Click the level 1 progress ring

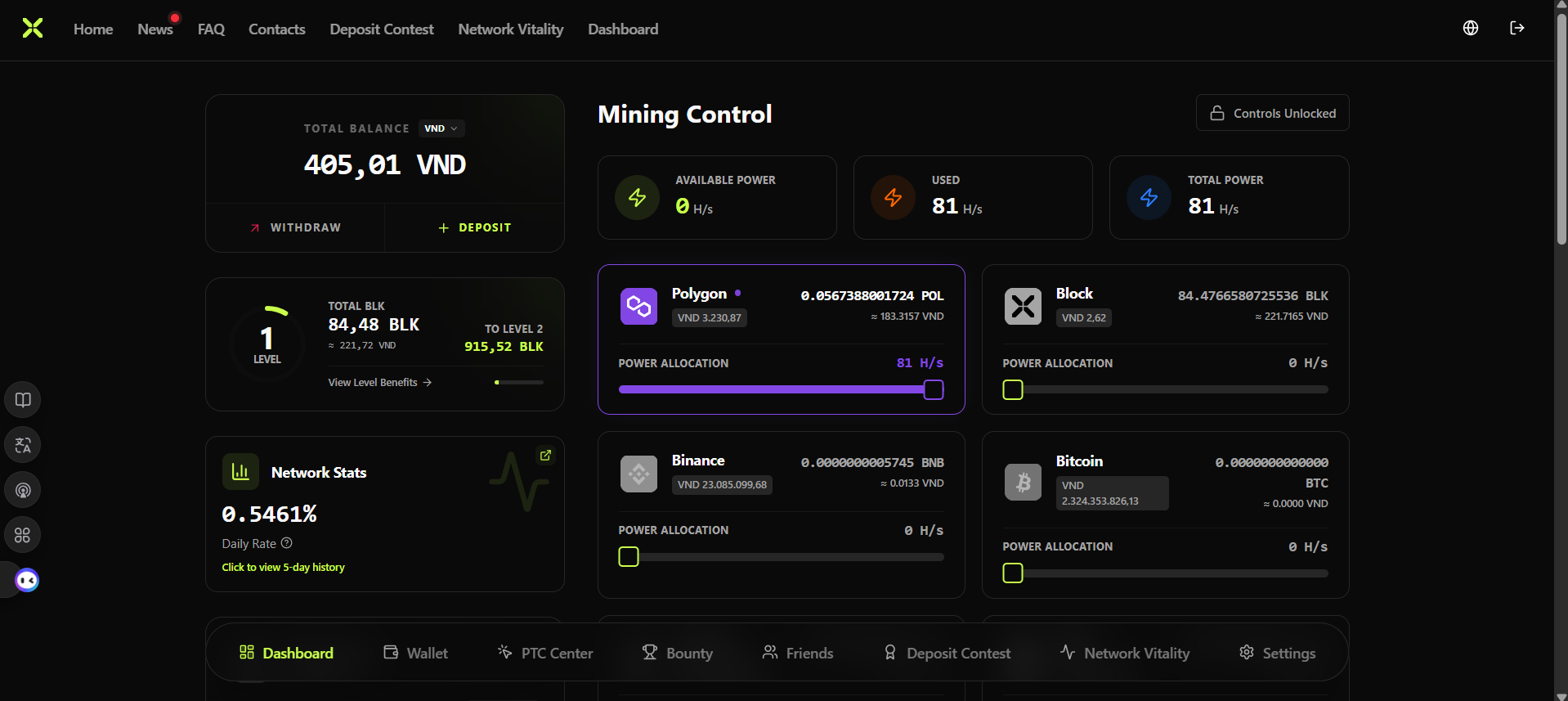[x=267, y=344]
